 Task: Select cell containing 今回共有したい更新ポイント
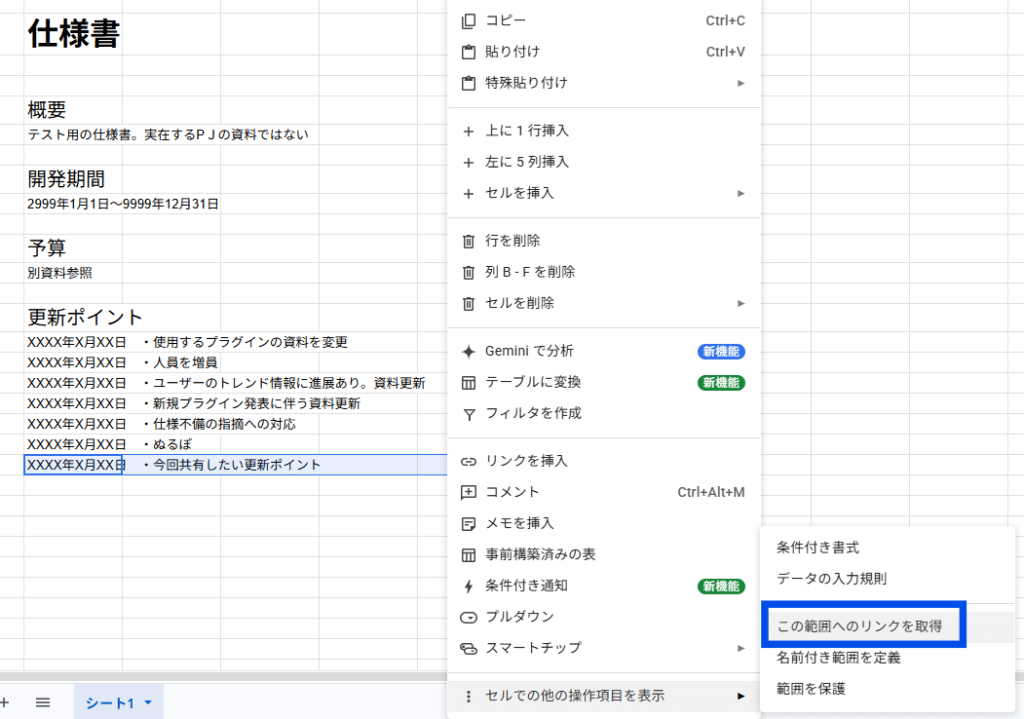click(236, 465)
